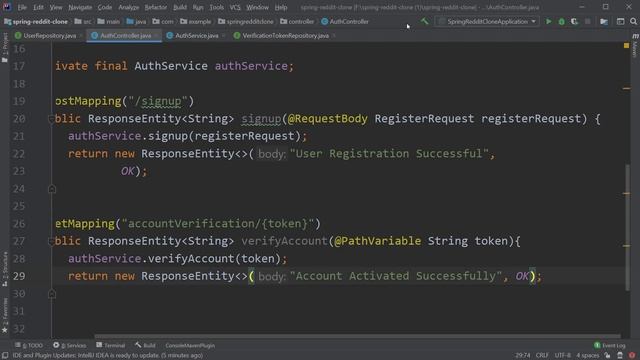Open the Services tool window button
The width and height of the screenshot is (640, 360).
pos(69,346)
